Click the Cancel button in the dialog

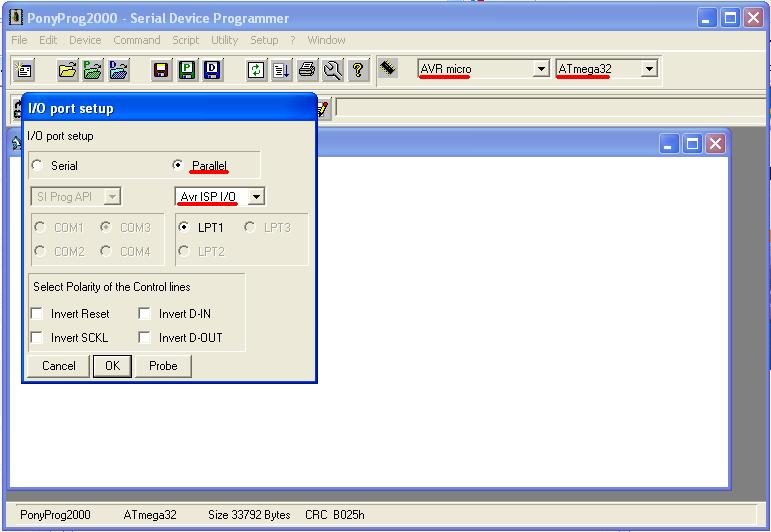(59, 366)
